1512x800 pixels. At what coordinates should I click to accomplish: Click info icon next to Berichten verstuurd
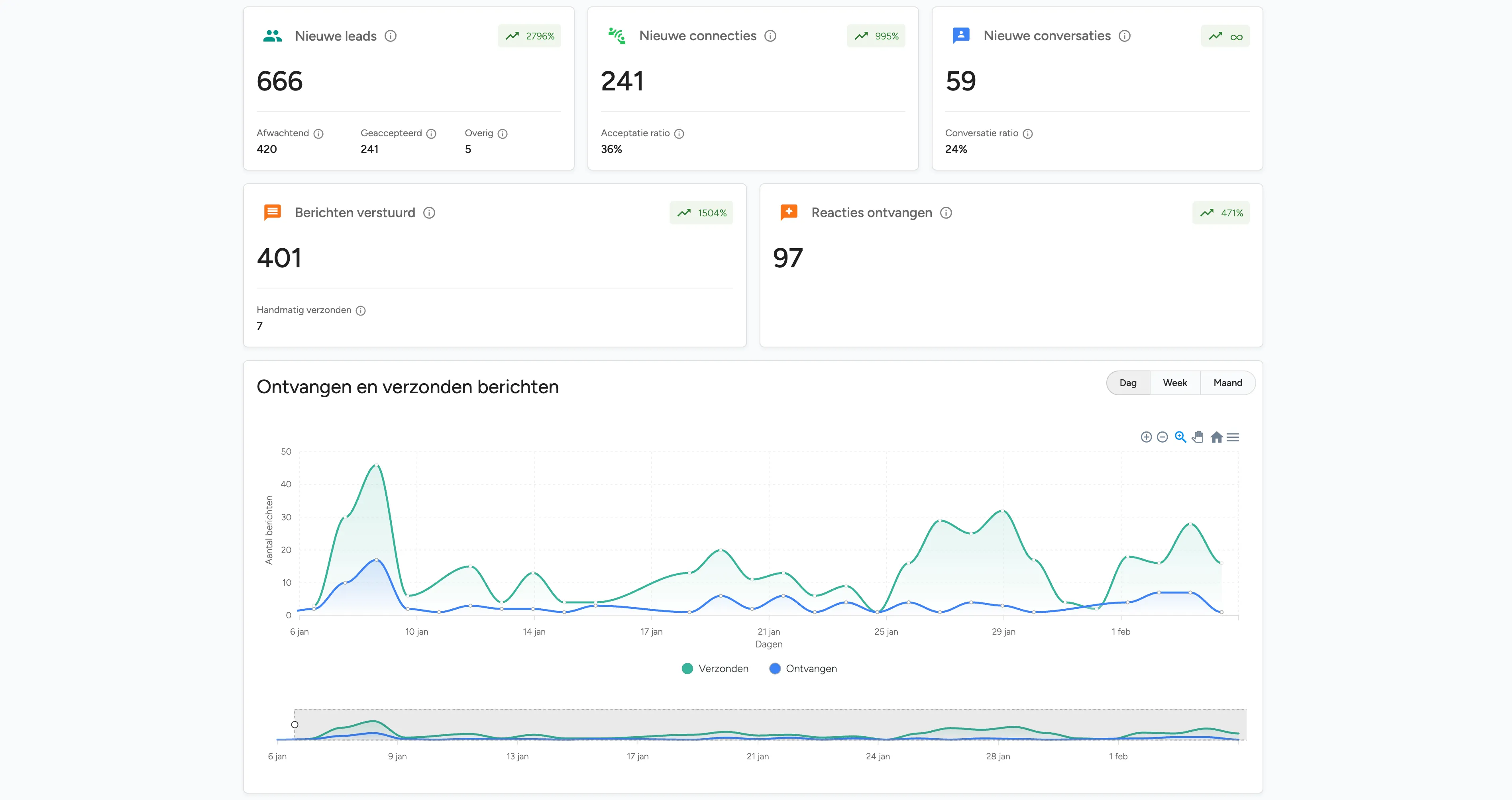429,212
